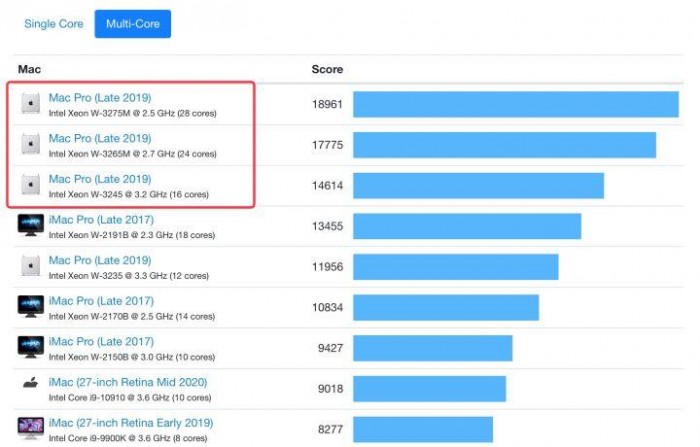Image resolution: width=700 pixels, height=447 pixels.
Task: Click the score value 17775
Action: point(327,145)
